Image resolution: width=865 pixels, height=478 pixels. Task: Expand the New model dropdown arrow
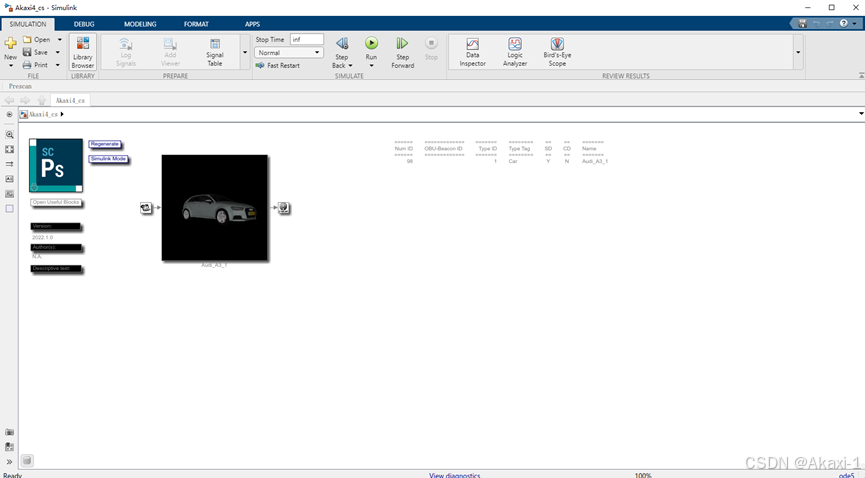tap(10, 65)
